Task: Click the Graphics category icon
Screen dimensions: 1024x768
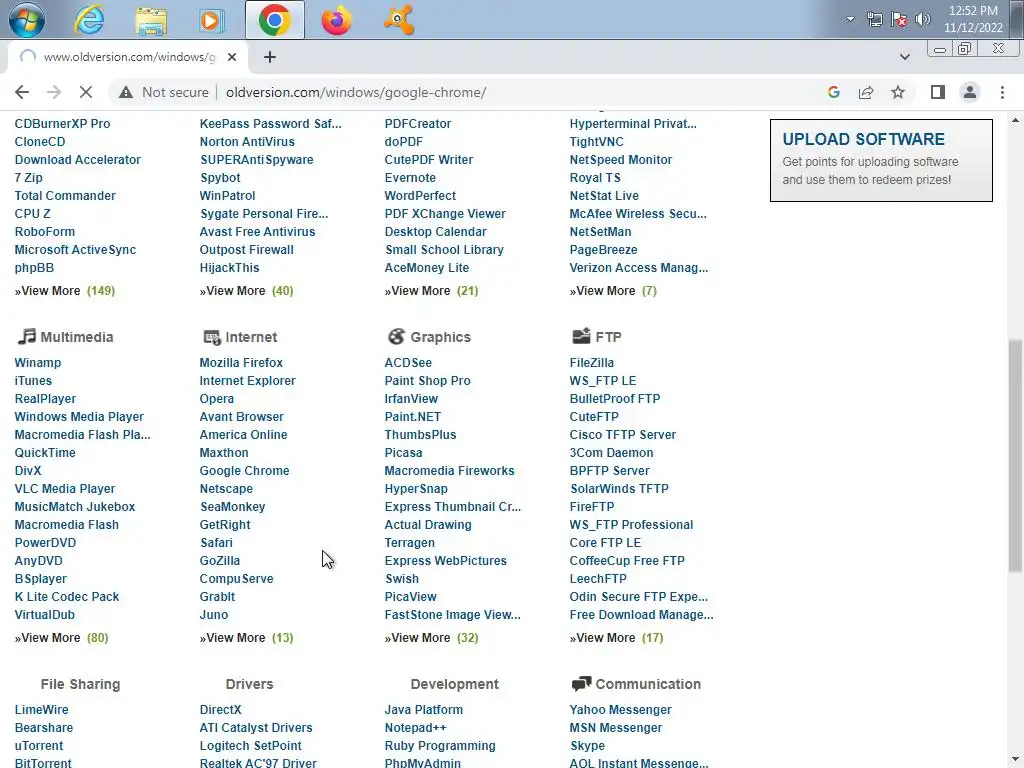Action: coord(396,336)
